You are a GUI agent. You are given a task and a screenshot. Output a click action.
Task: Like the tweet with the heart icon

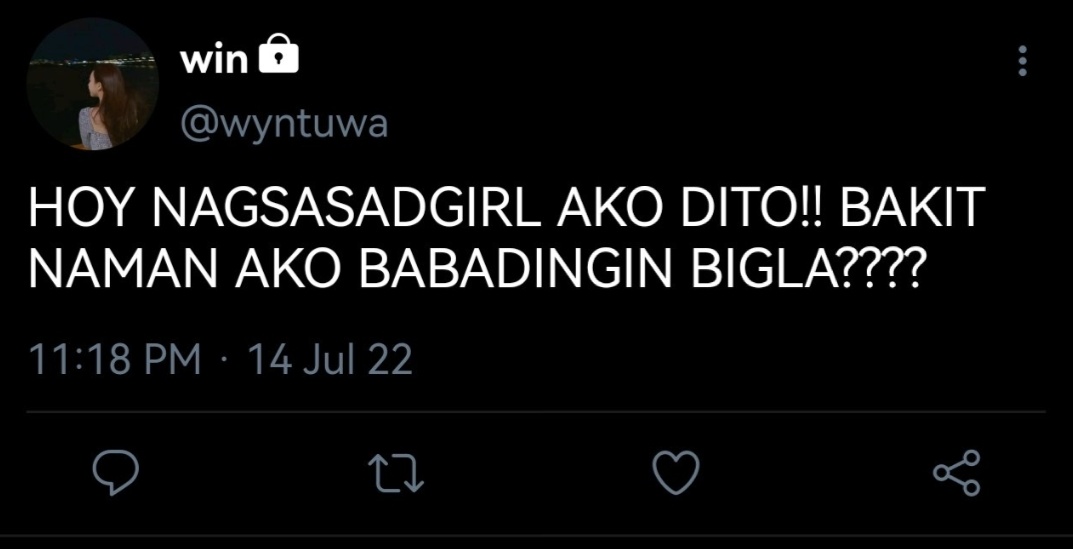tap(676, 472)
